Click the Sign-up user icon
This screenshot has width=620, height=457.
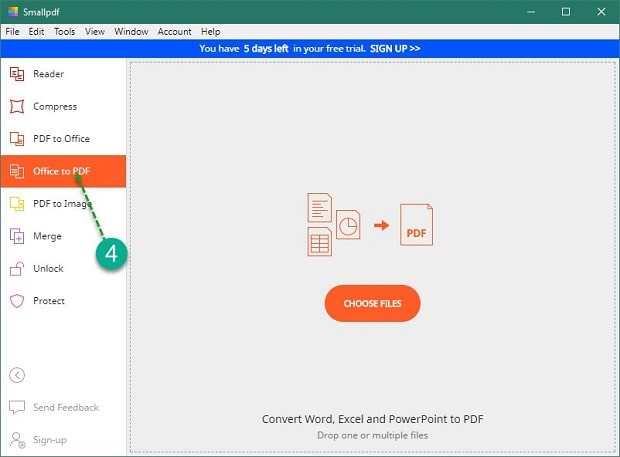point(17,440)
